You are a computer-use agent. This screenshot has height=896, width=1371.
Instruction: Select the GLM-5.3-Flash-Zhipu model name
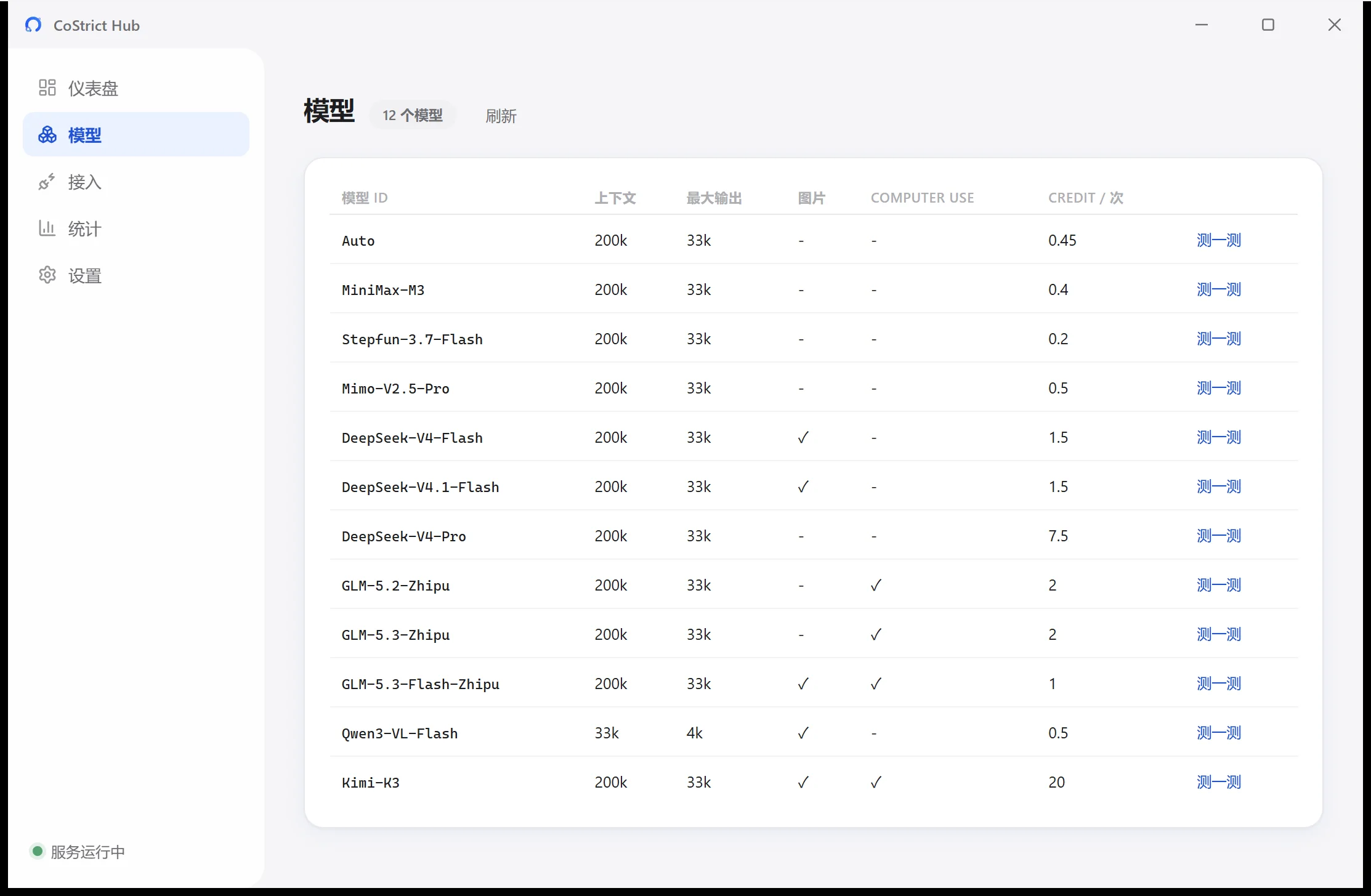tap(421, 684)
